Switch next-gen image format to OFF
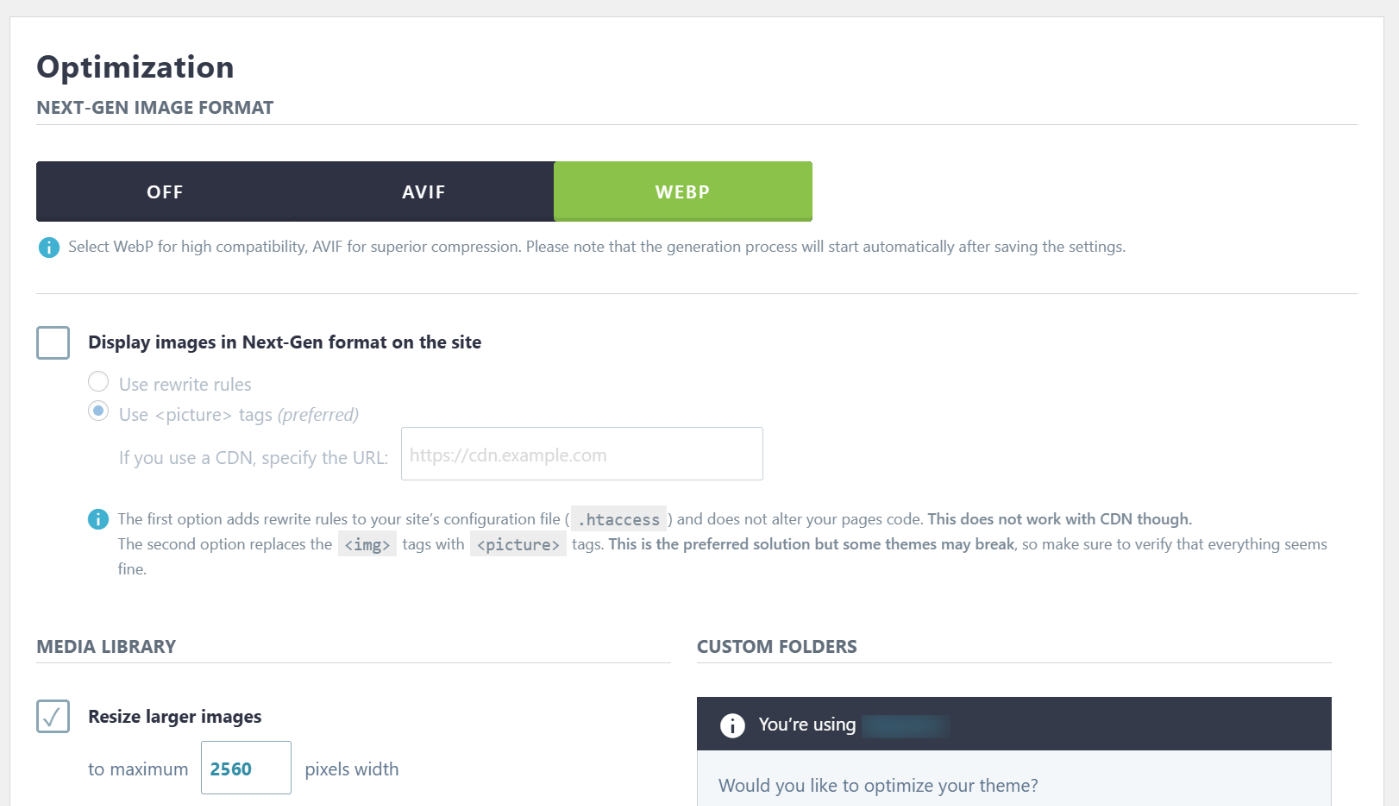The image size is (1399, 806). coord(165,191)
